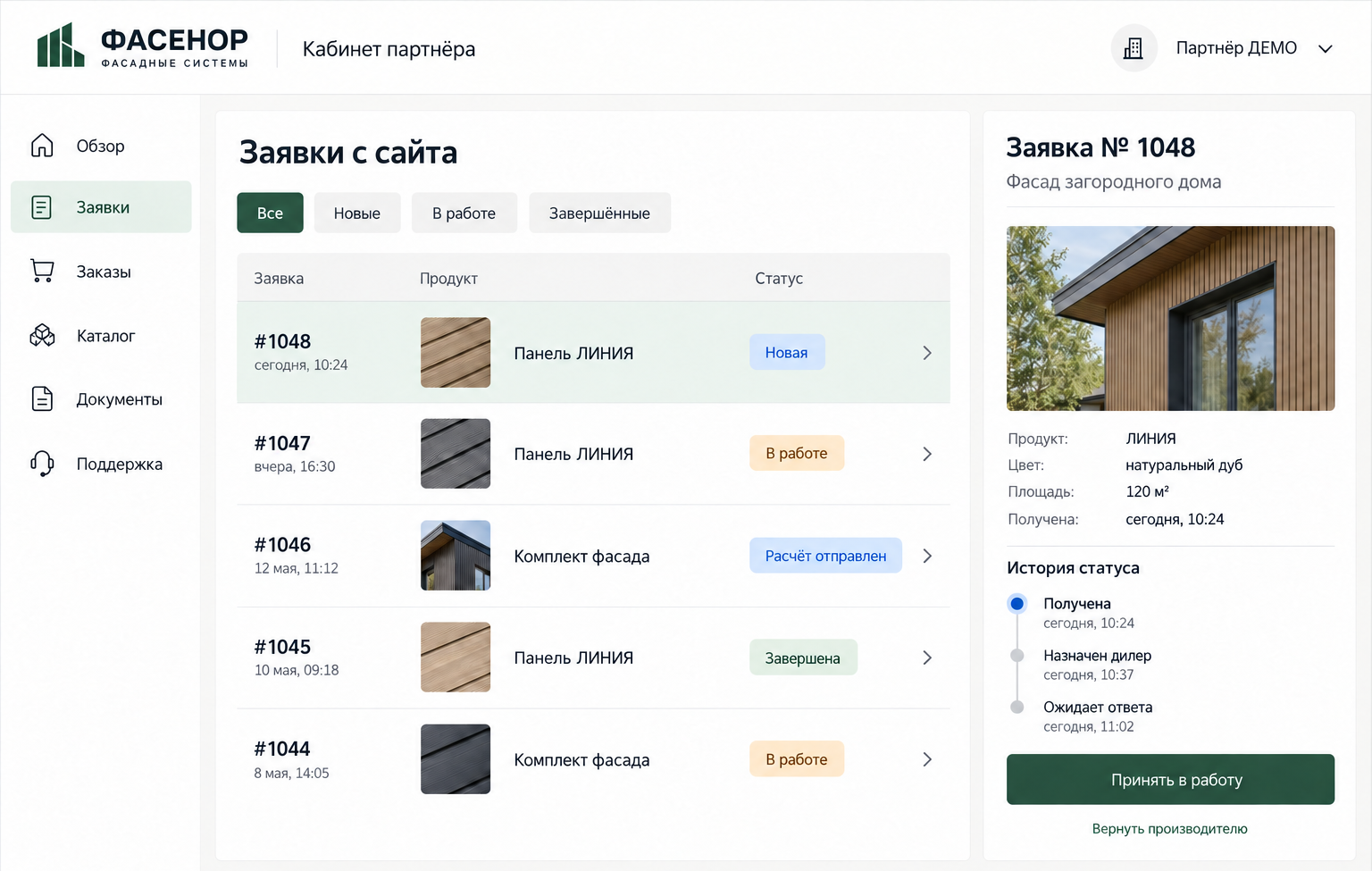Show the Завершённые filter tab

click(x=599, y=213)
